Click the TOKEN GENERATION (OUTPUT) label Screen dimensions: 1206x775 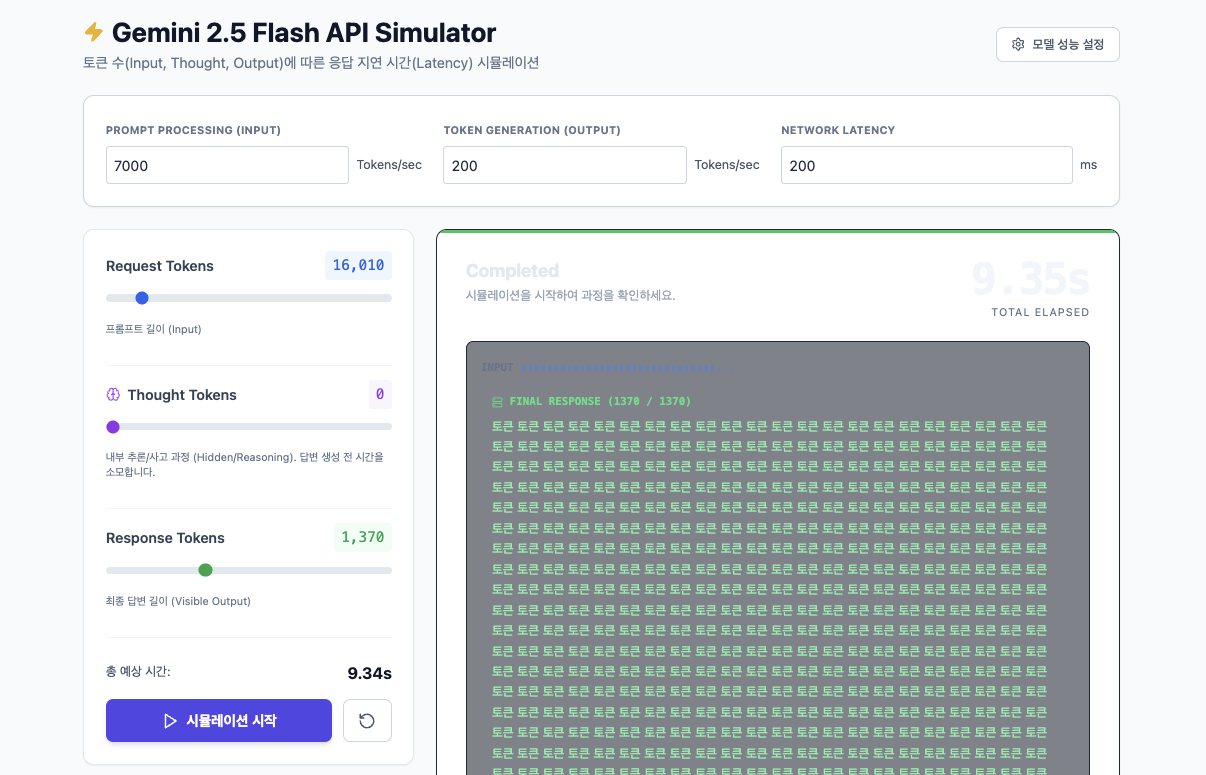[532, 130]
